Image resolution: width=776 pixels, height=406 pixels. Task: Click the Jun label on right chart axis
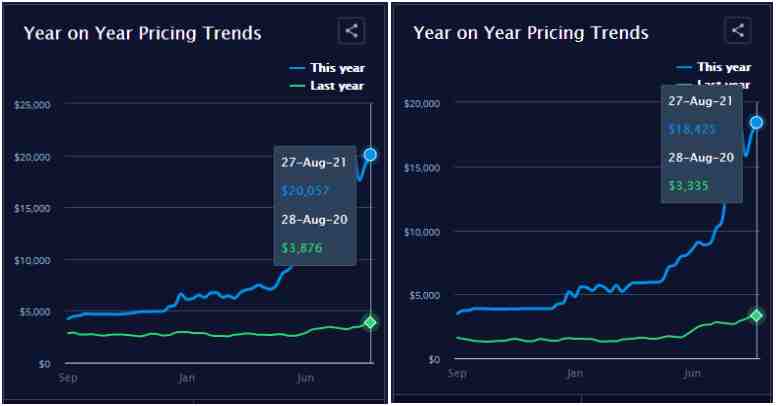(691, 374)
